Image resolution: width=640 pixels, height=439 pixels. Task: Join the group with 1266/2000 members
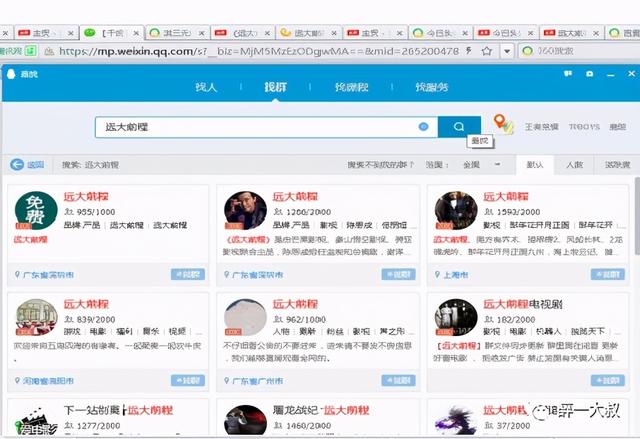click(x=398, y=275)
